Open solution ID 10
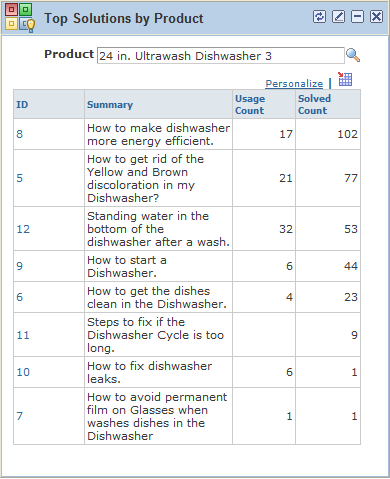This screenshot has height=479, width=390. [23, 372]
